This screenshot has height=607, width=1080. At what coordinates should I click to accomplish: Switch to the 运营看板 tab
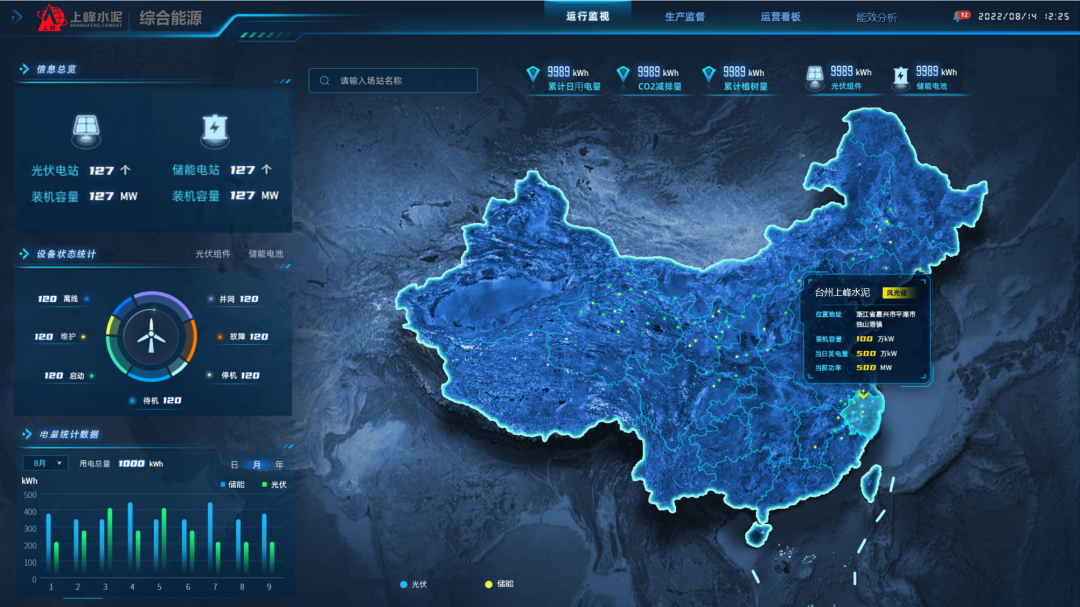pyautogui.click(x=780, y=17)
